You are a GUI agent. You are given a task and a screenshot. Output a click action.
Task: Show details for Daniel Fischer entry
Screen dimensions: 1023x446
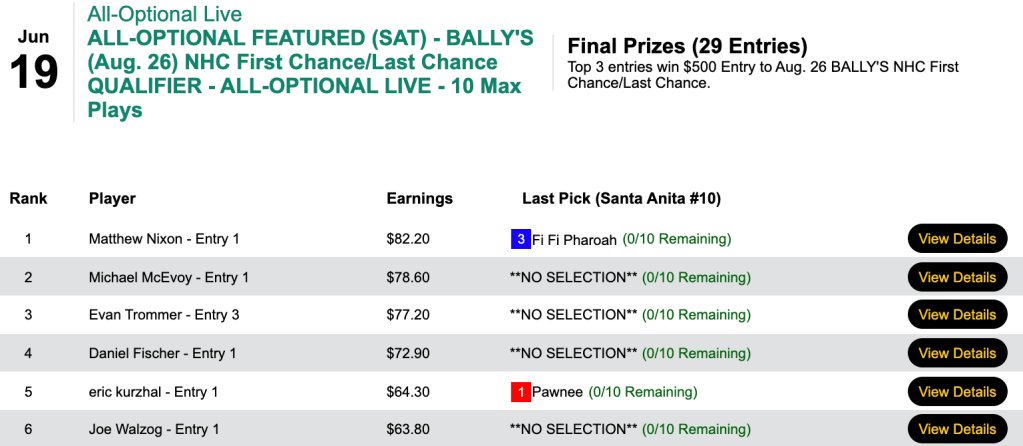pyautogui.click(x=957, y=353)
